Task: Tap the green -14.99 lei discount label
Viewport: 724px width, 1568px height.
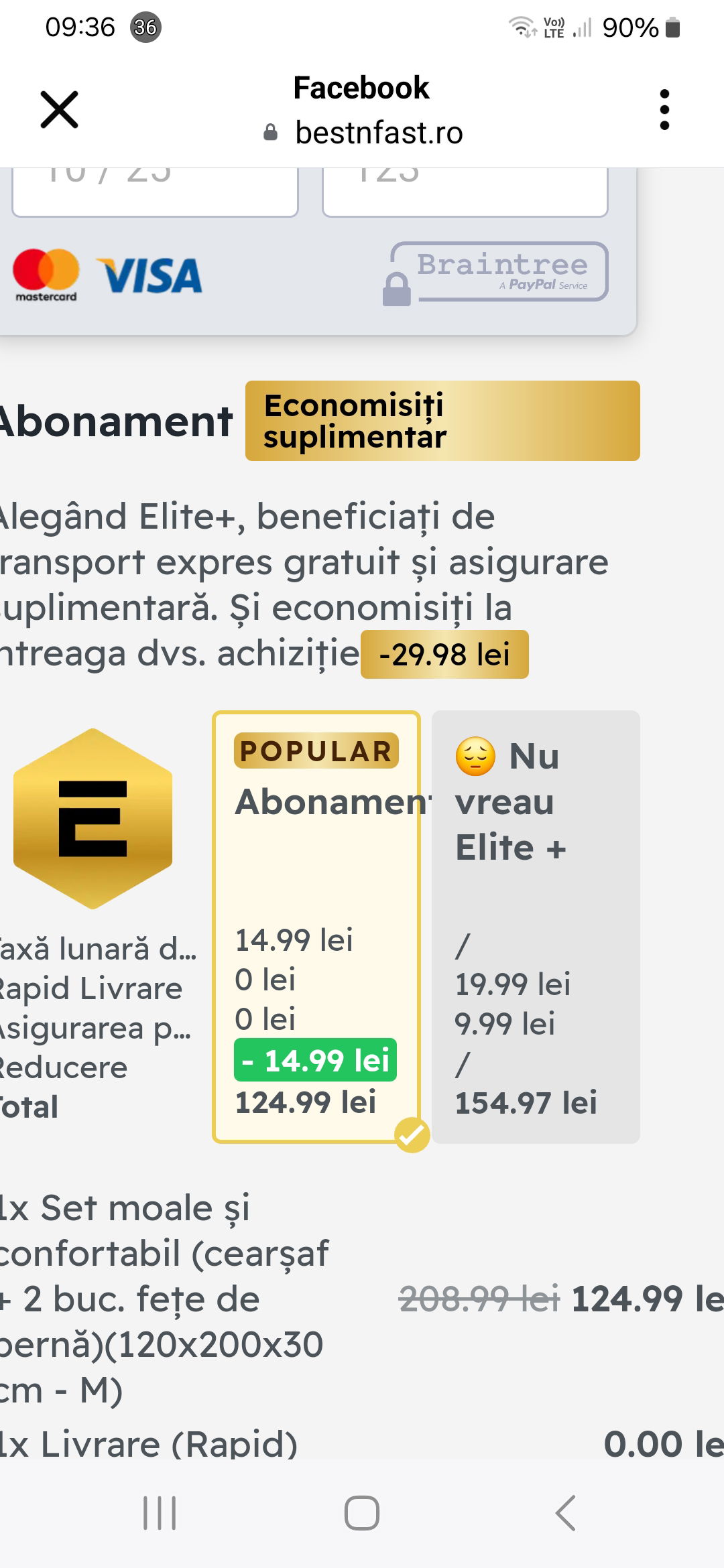Action: 315,1060
